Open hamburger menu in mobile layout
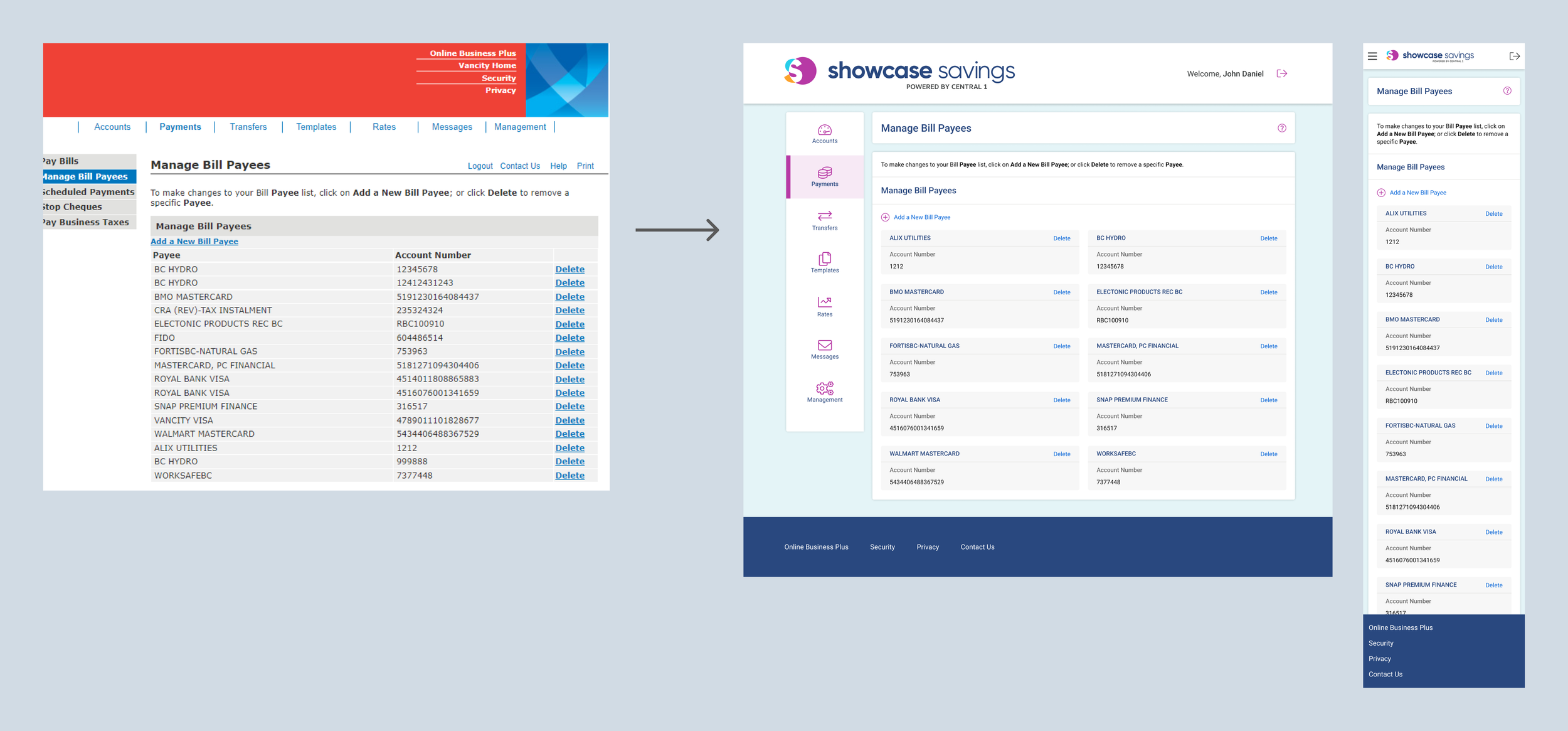Image resolution: width=1568 pixels, height=731 pixels. (x=1372, y=56)
